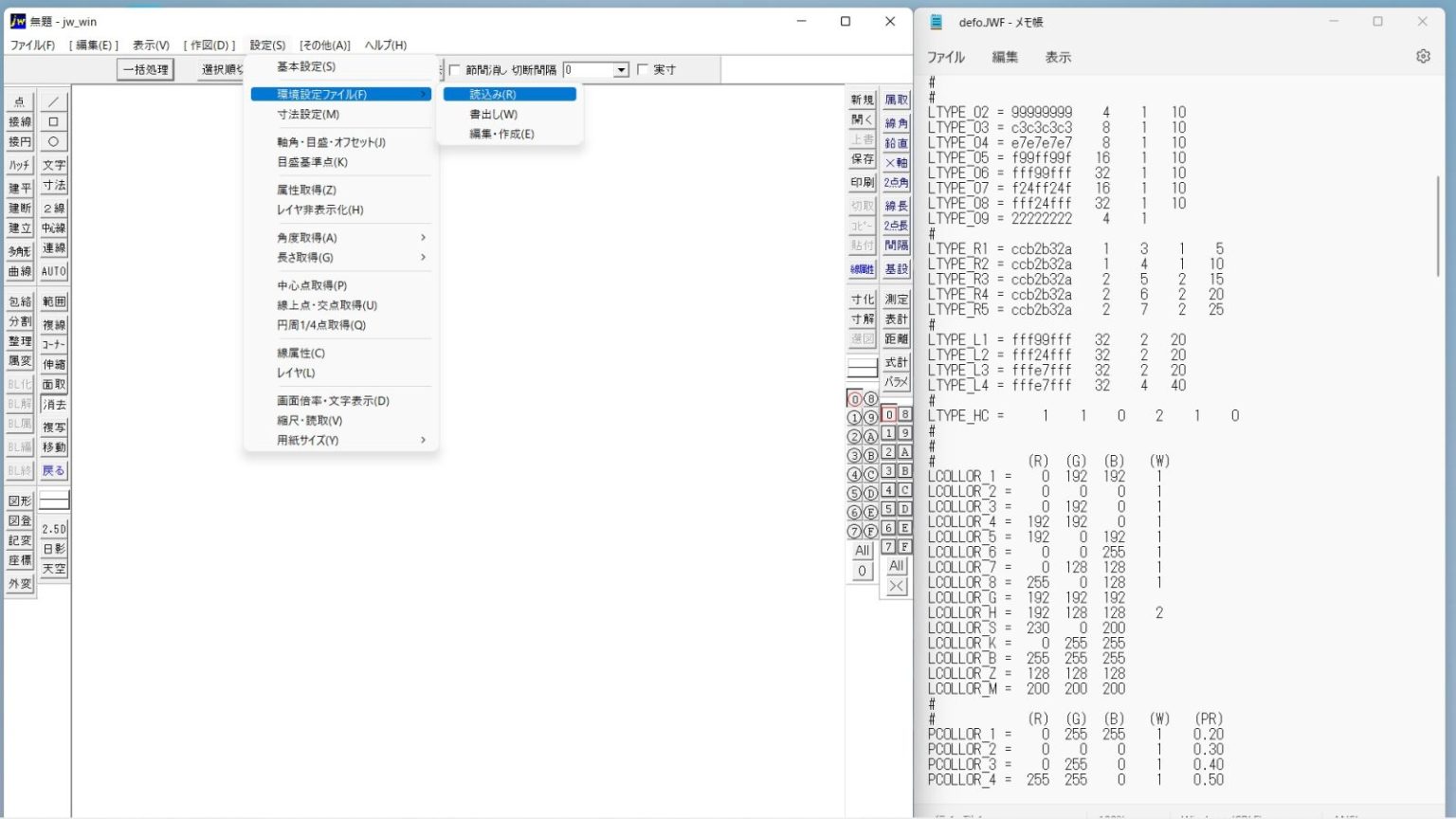
Task: Activate the 寸法 dimension tool
Action: pyautogui.click(x=54, y=185)
